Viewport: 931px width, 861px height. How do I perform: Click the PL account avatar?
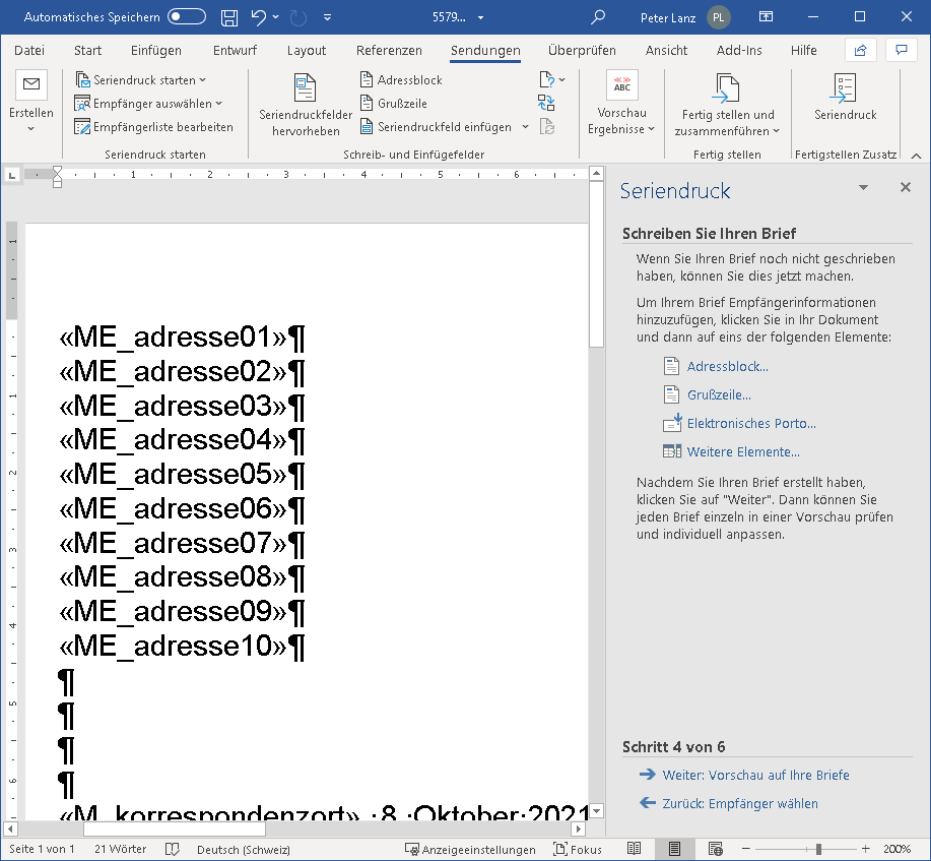[x=718, y=18]
